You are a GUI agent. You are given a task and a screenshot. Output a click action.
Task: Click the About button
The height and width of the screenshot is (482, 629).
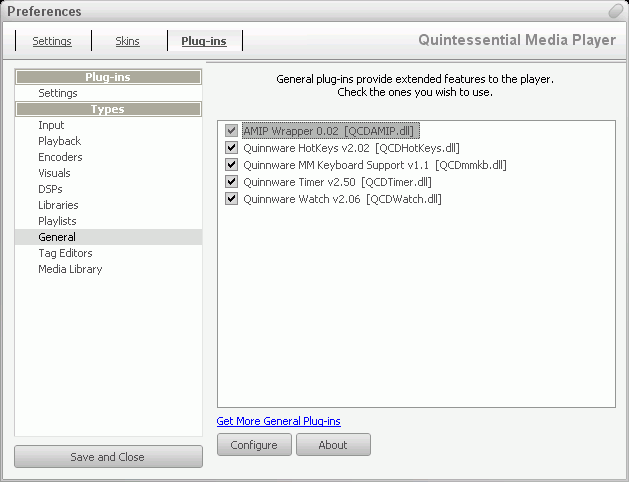333,445
